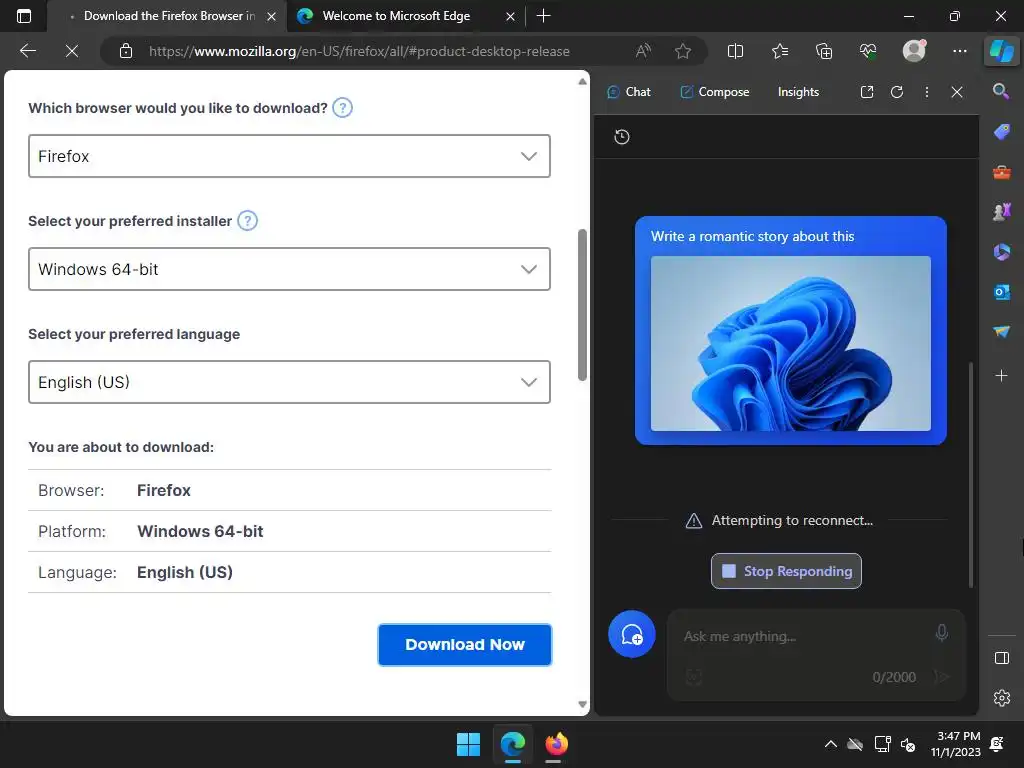Start a new Copilot topic
Image resolution: width=1024 pixels, height=768 pixels.
(632, 634)
